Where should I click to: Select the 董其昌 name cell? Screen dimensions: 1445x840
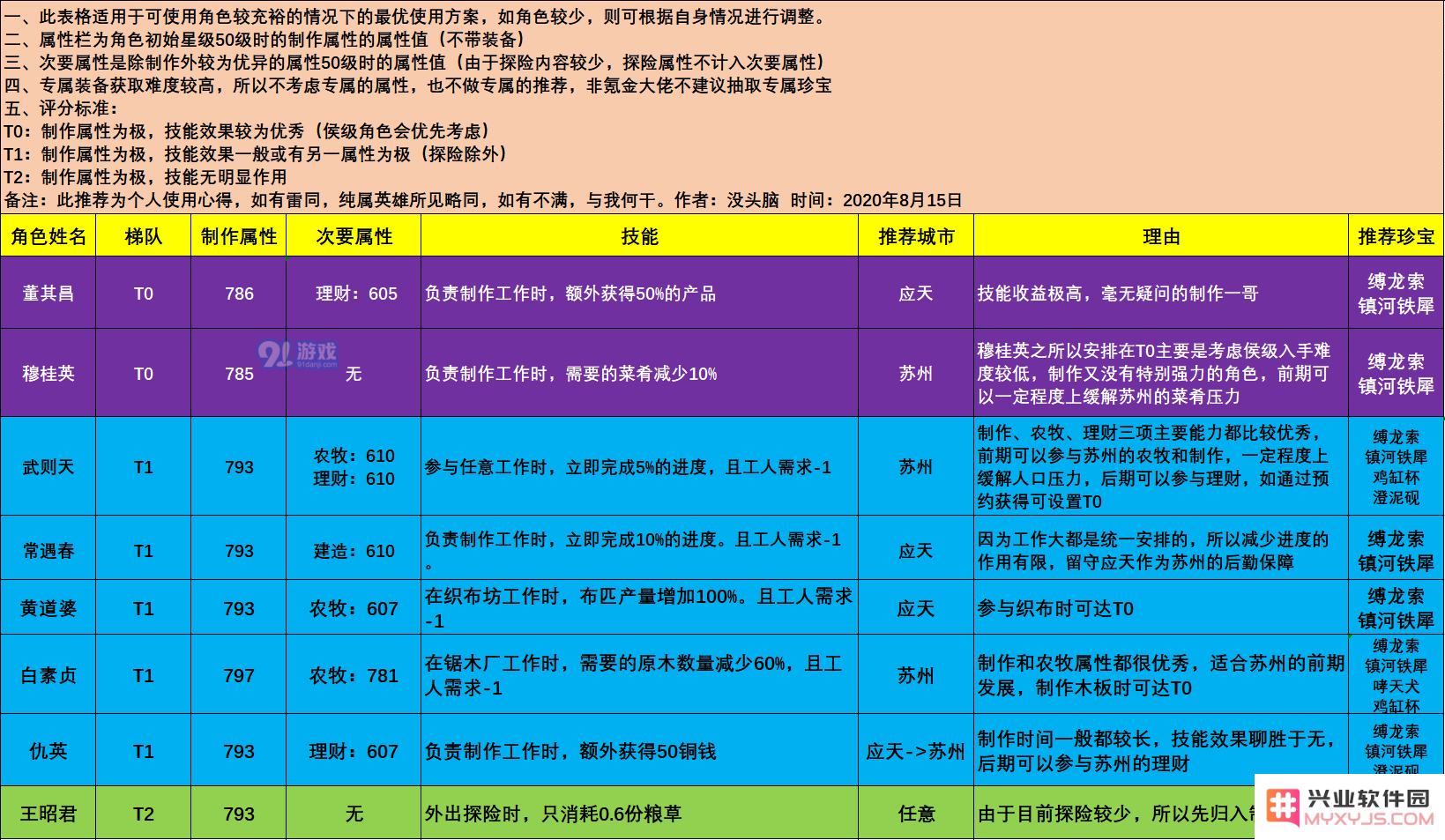(48, 294)
